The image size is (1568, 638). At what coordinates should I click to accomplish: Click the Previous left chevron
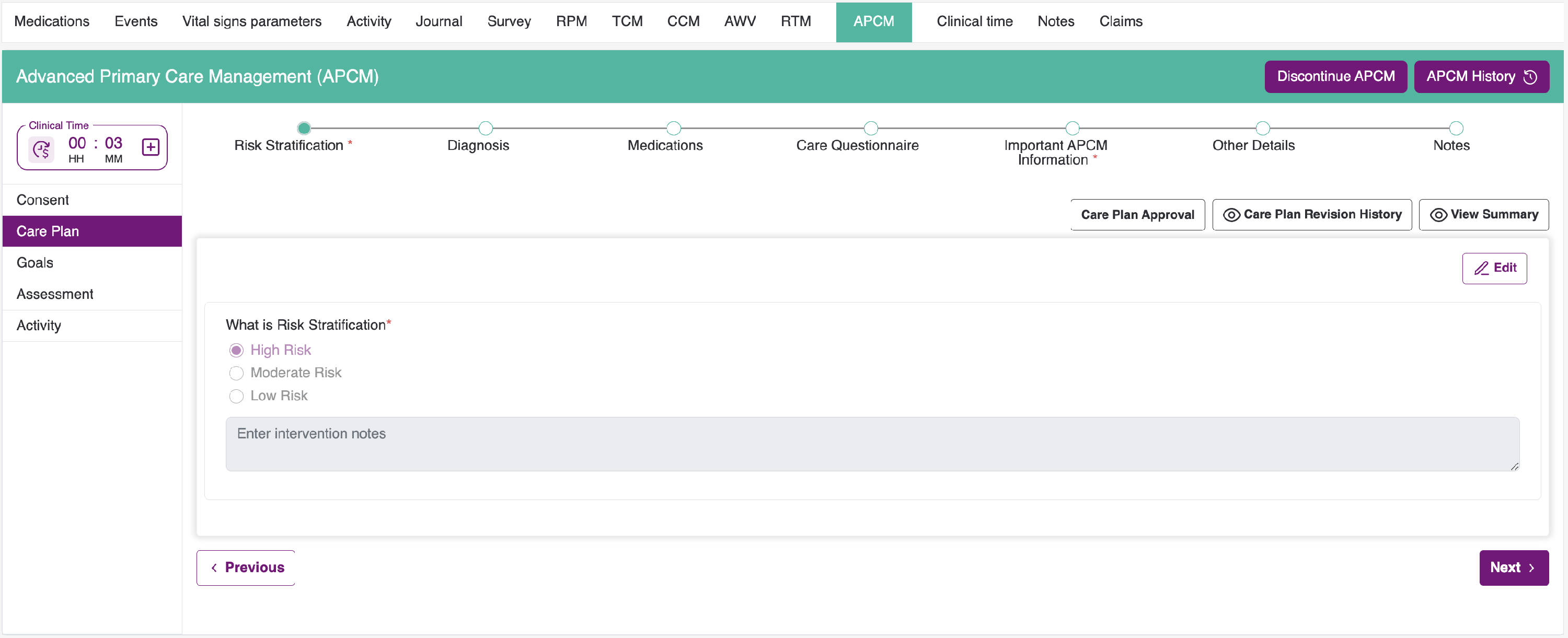[x=214, y=567]
